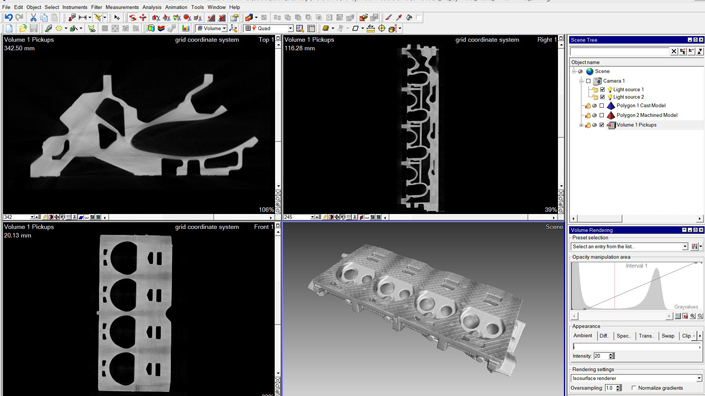Open the Measurements menu
The height and width of the screenshot is (396, 705).
[122, 7]
